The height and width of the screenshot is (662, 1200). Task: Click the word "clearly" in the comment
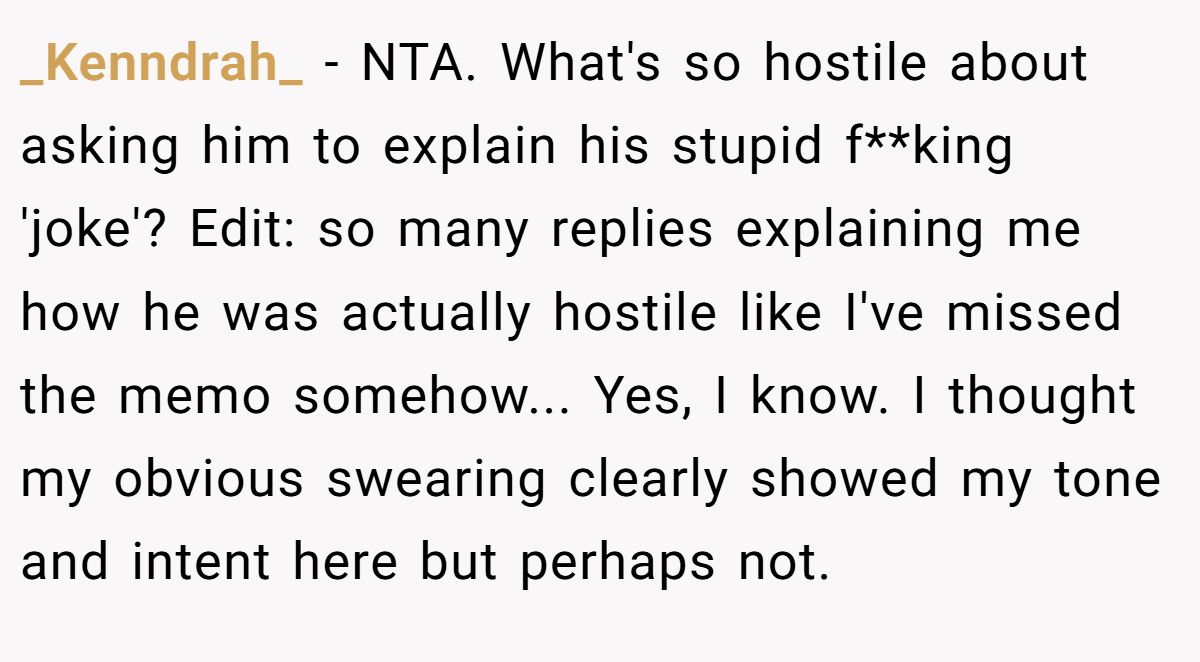point(649,480)
